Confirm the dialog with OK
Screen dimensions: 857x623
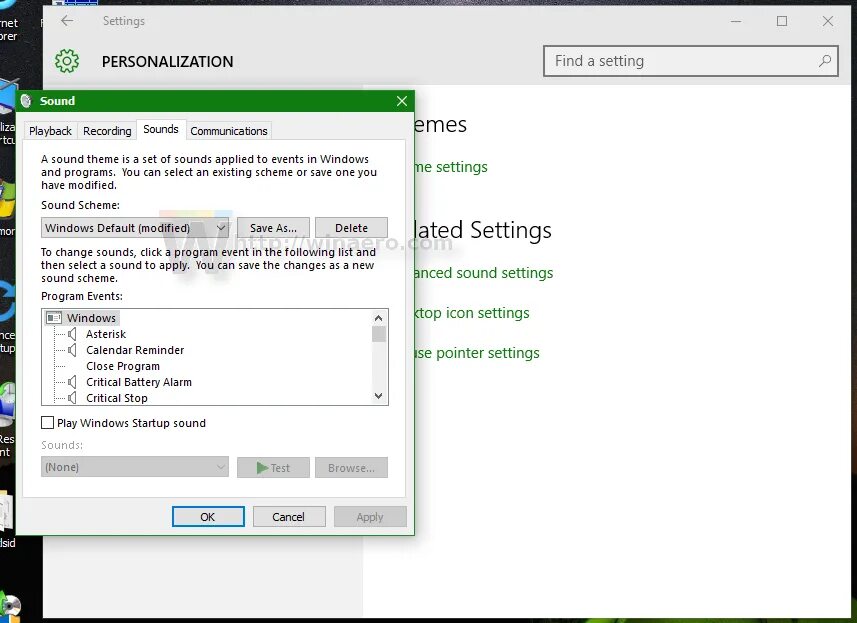pos(208,516)
